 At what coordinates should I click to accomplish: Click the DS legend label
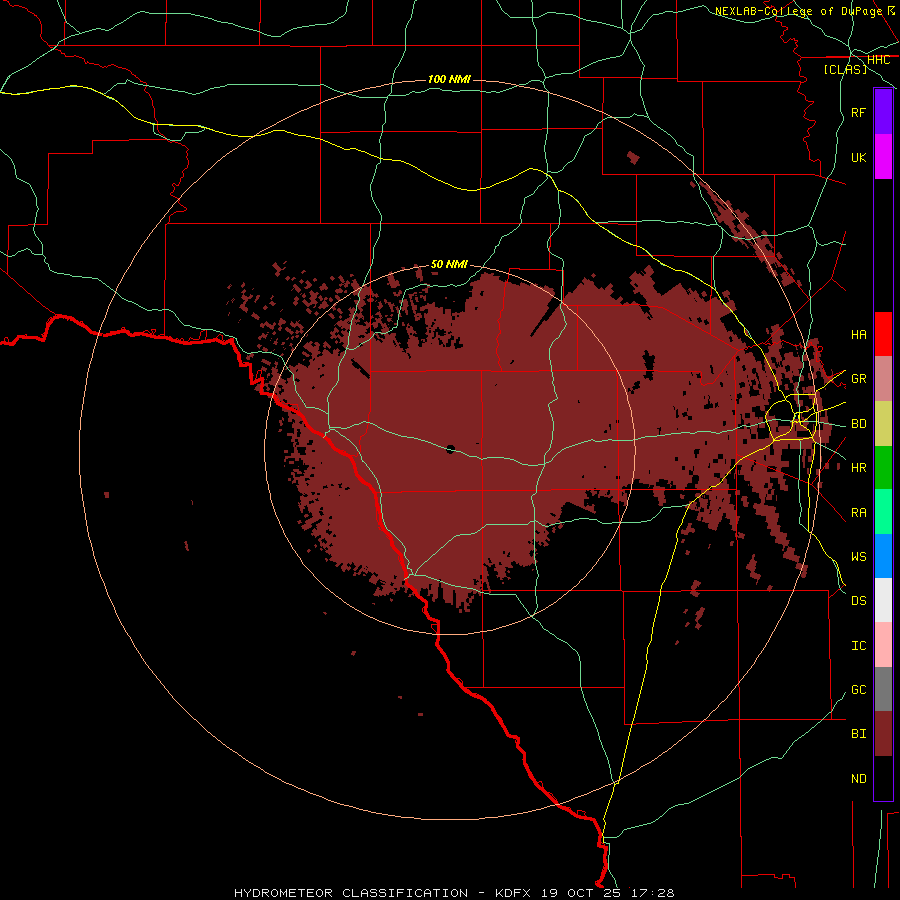click(859, 601)
